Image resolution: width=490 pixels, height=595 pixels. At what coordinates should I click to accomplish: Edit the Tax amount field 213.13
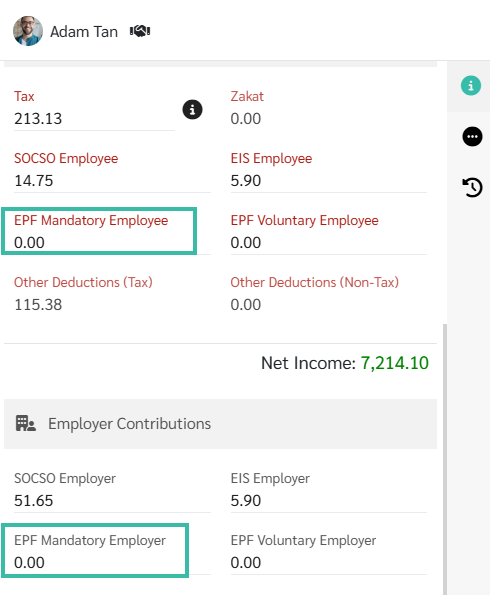(x=94, y=119)
